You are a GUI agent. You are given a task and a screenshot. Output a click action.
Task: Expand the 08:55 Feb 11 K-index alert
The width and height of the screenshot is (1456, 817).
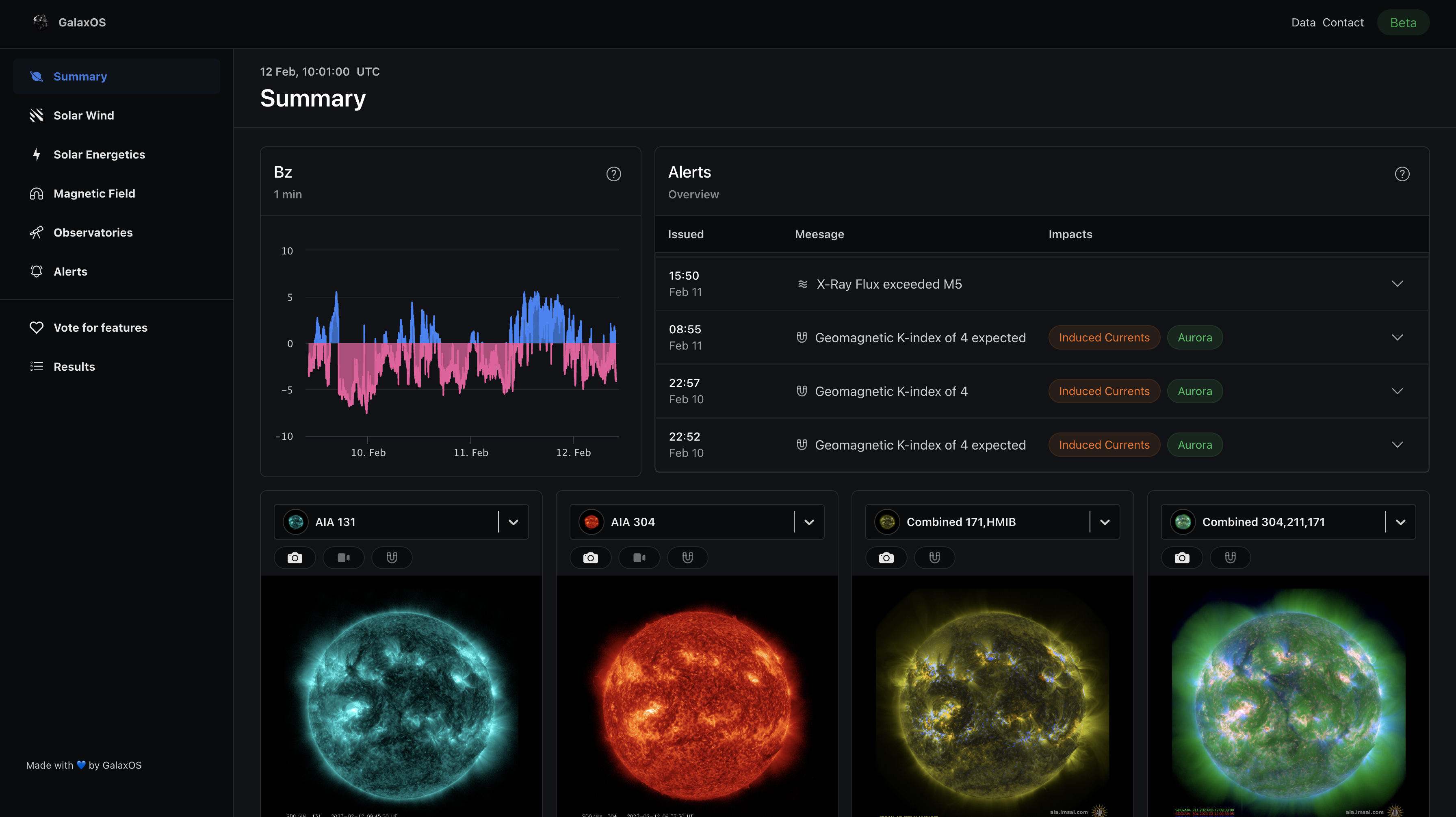(x=1397, y=337)
